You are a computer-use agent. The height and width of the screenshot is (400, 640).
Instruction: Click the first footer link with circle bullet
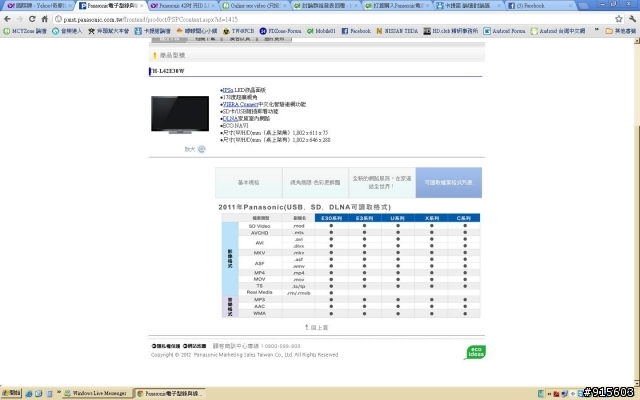166,346
